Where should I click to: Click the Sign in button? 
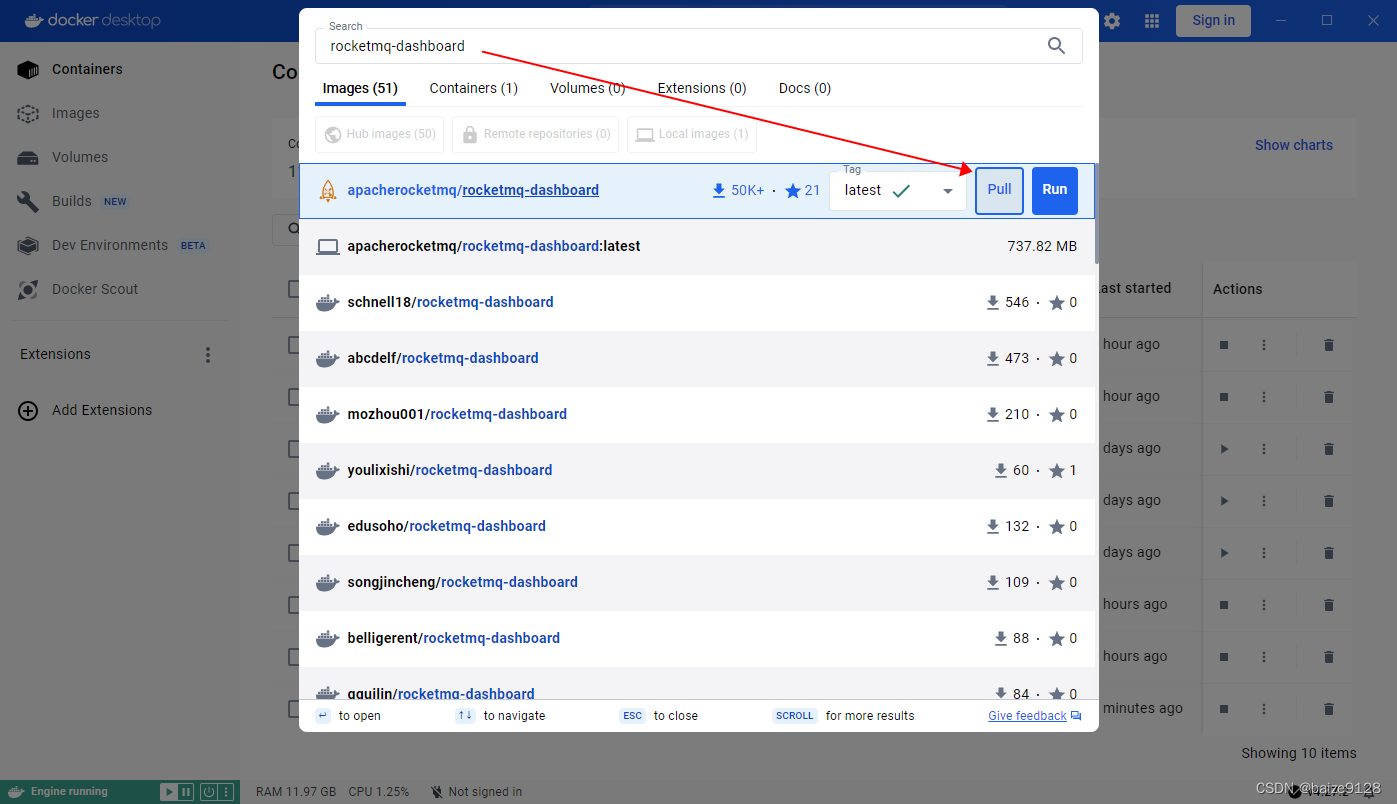pos(1213,21)
